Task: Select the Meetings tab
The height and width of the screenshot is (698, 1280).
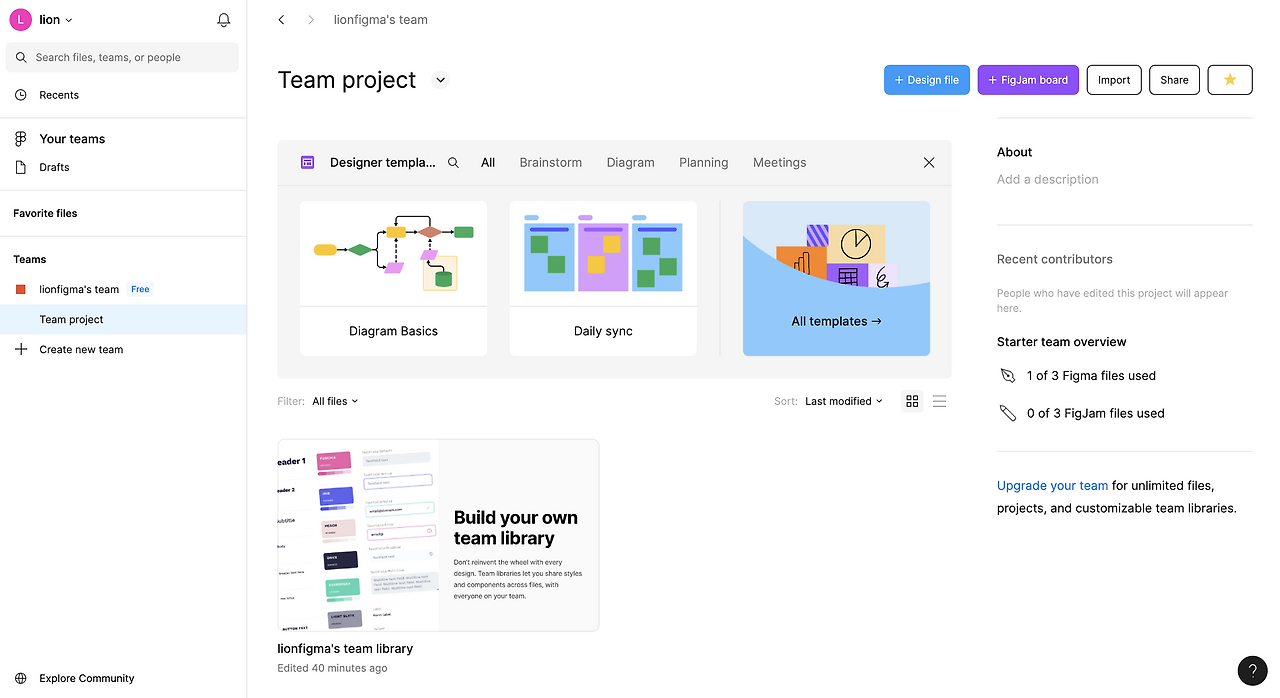Action: tap(780, 162)
